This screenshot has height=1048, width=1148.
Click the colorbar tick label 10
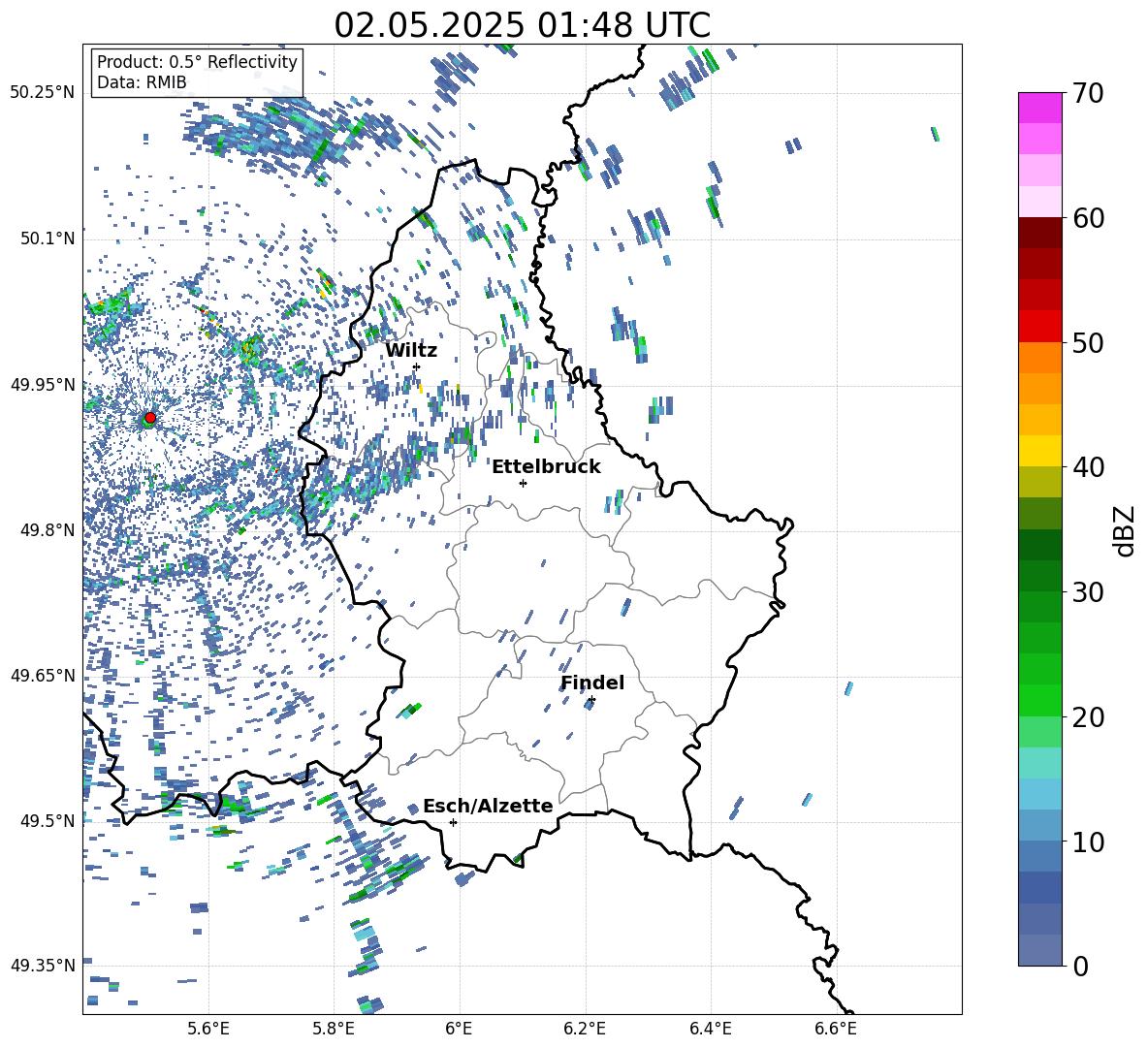tap(1088, 842)
